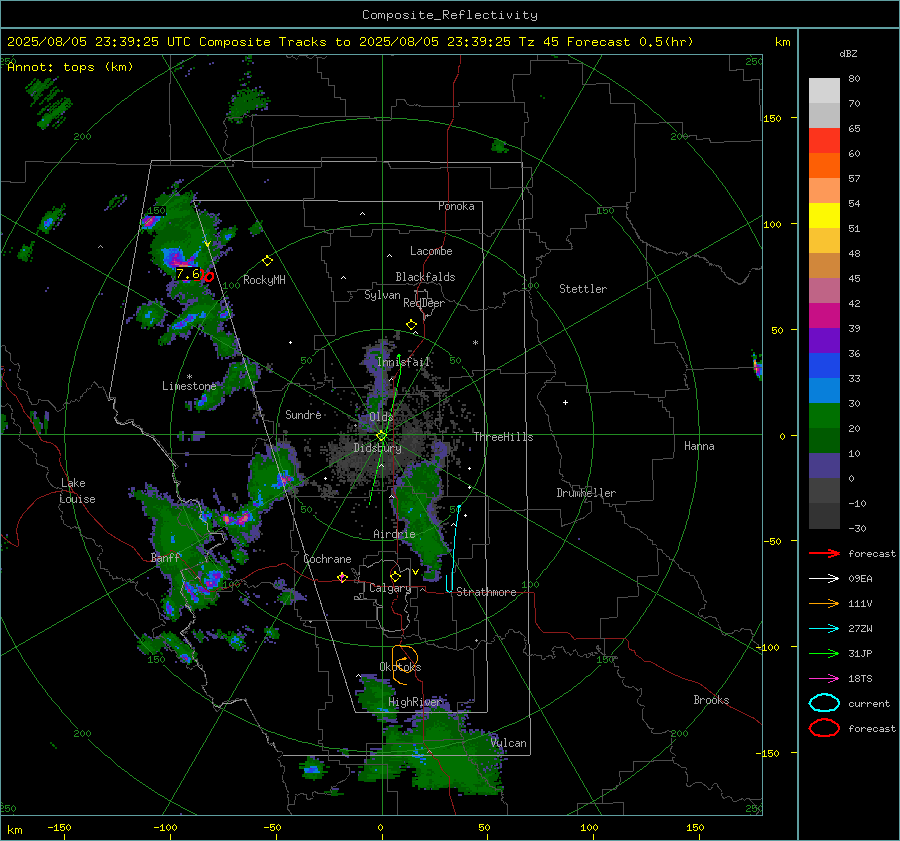Pick the purple swatch between 39 and 36 dBZ
The height and width of the screenshot is (841, 900).
tap(824, 341)
